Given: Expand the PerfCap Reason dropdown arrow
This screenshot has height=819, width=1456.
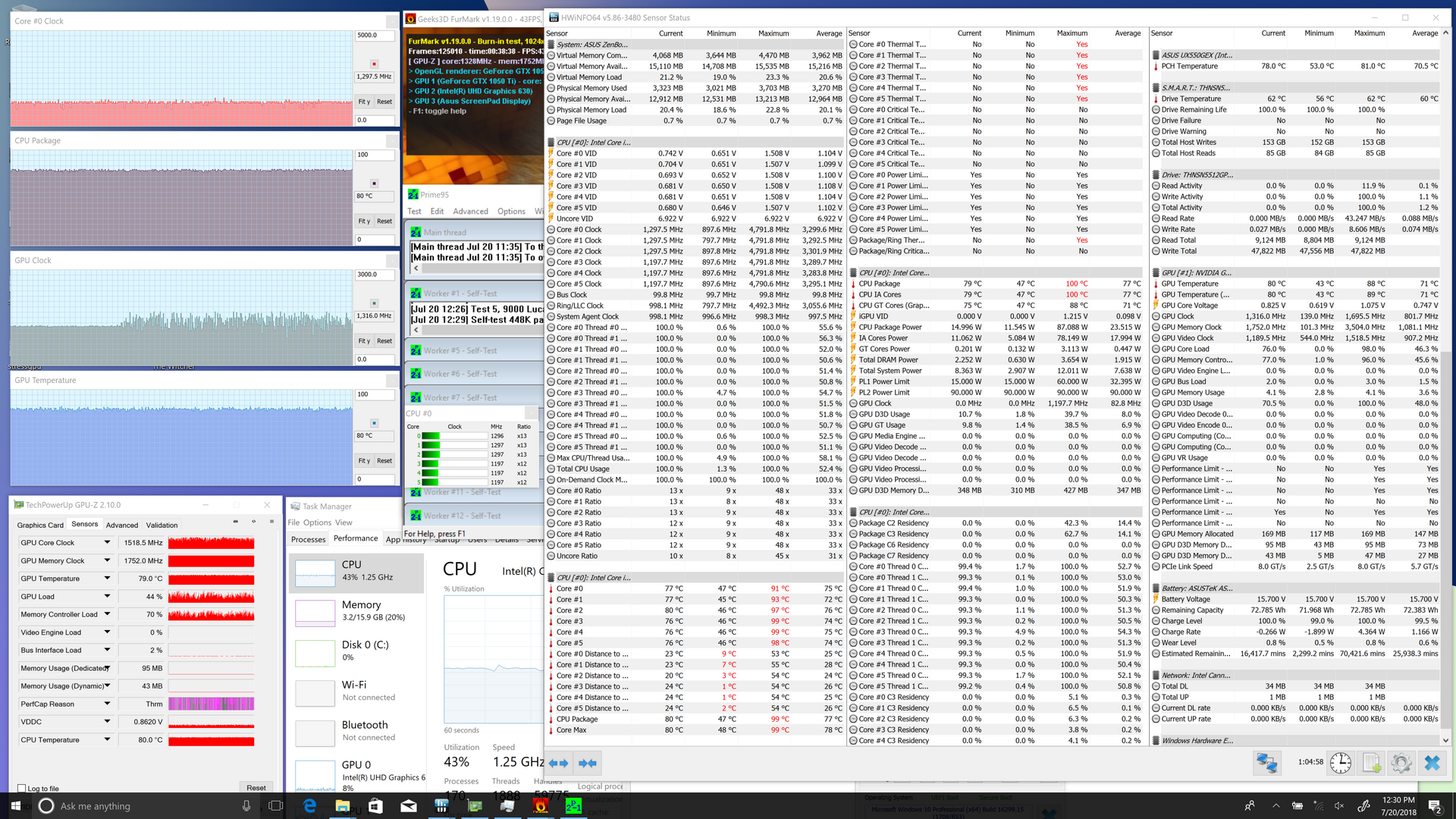Looking at the screenshot, I should (107, 704).
